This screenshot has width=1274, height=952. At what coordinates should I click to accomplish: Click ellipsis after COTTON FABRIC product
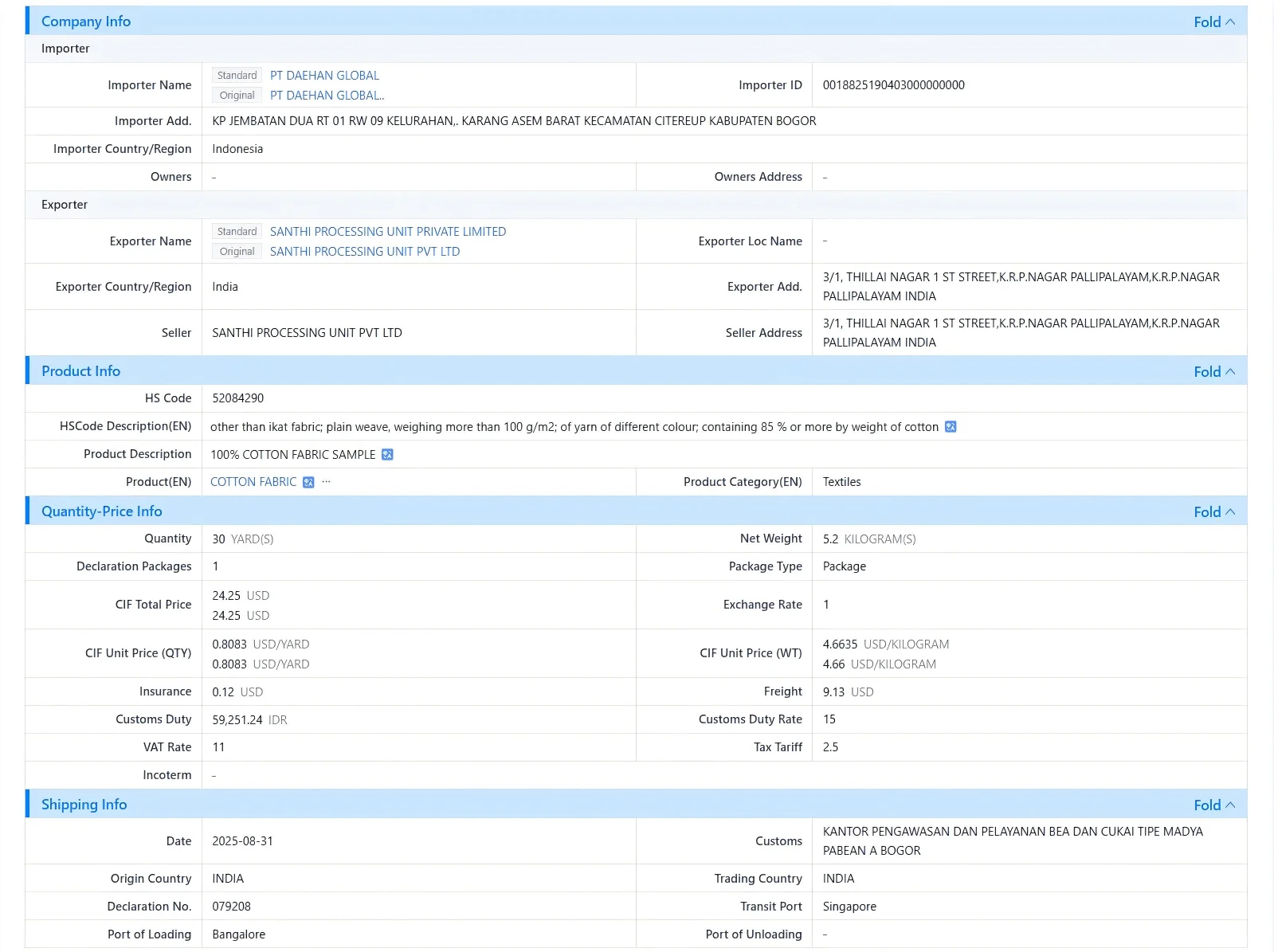326,482
